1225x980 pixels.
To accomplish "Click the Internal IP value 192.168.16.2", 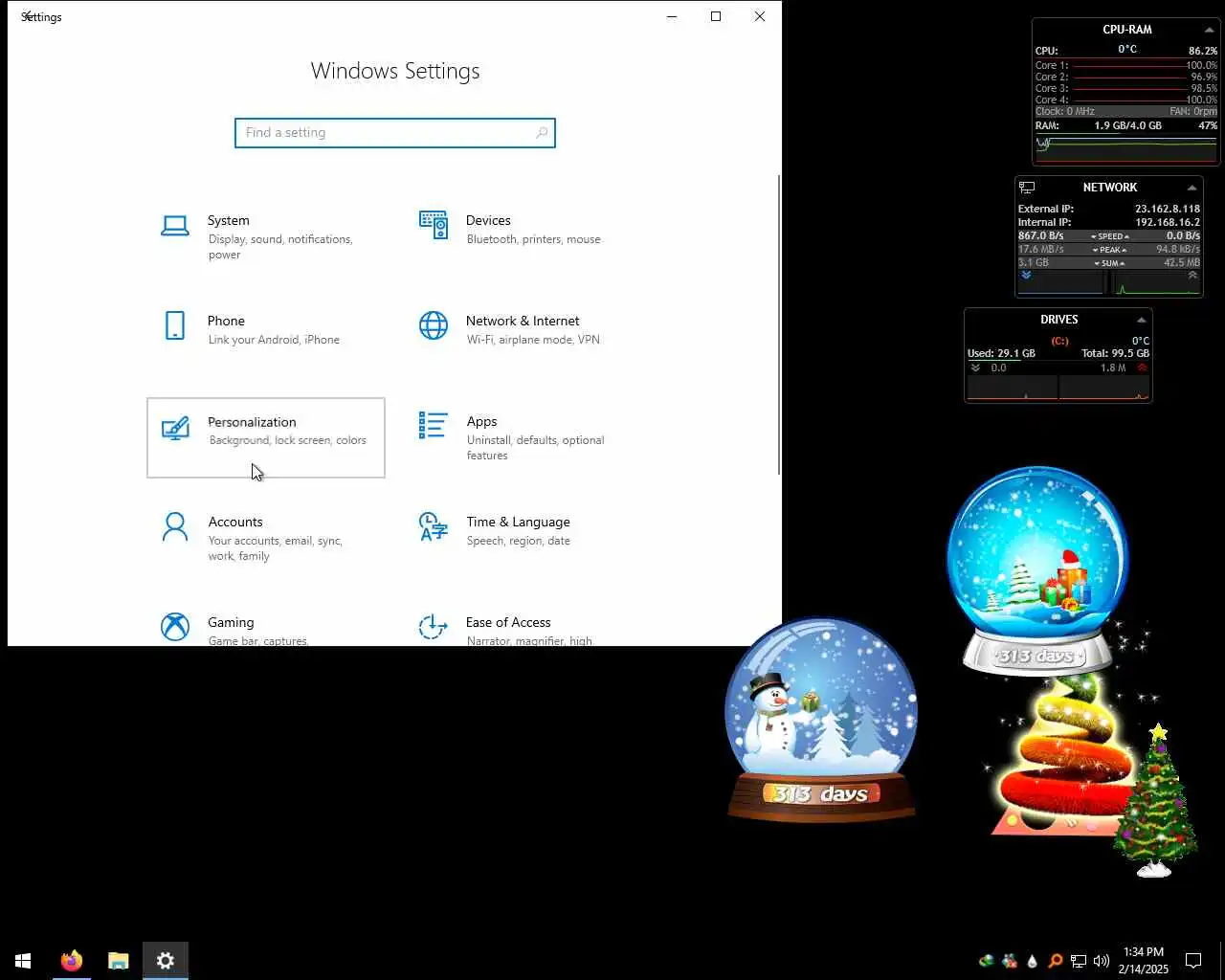I will tap(1168, 222).
